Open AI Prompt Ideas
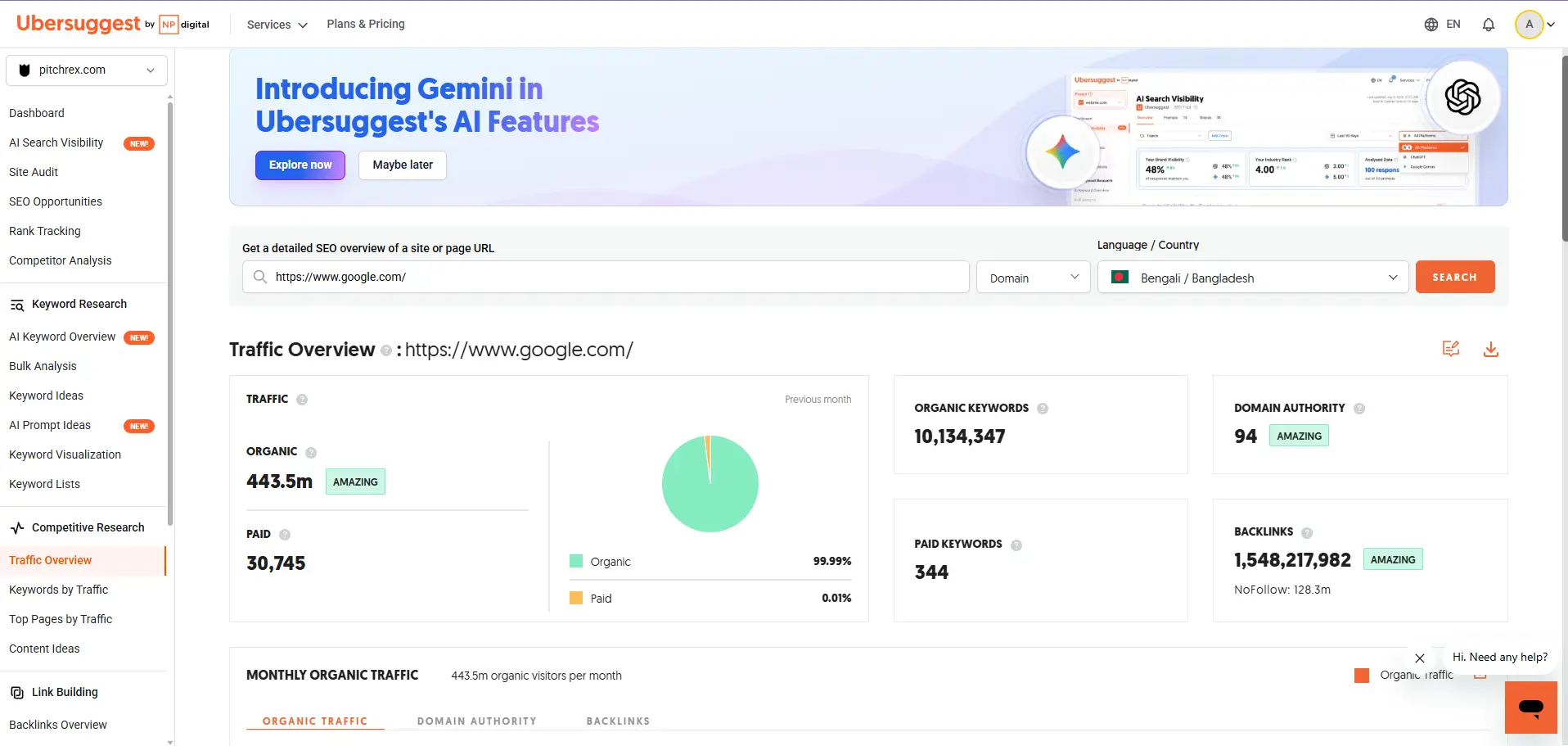The image size is (1568, 746). [x=50, y=425]
